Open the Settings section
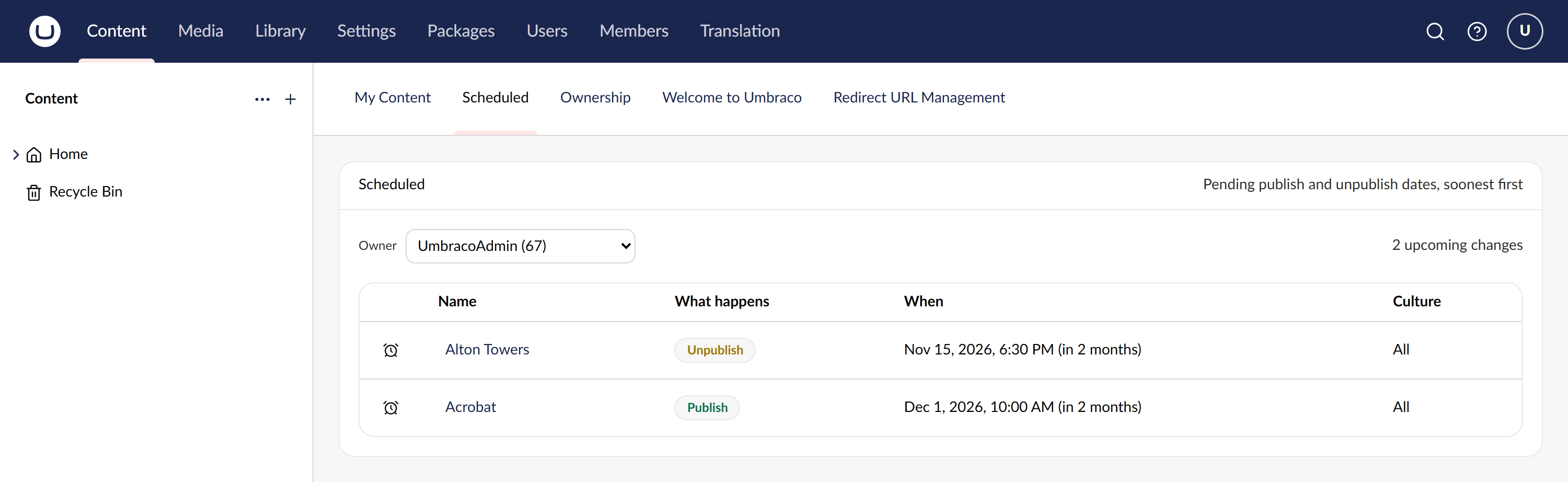Screen dimensions: 1568x482 (366, 31)
